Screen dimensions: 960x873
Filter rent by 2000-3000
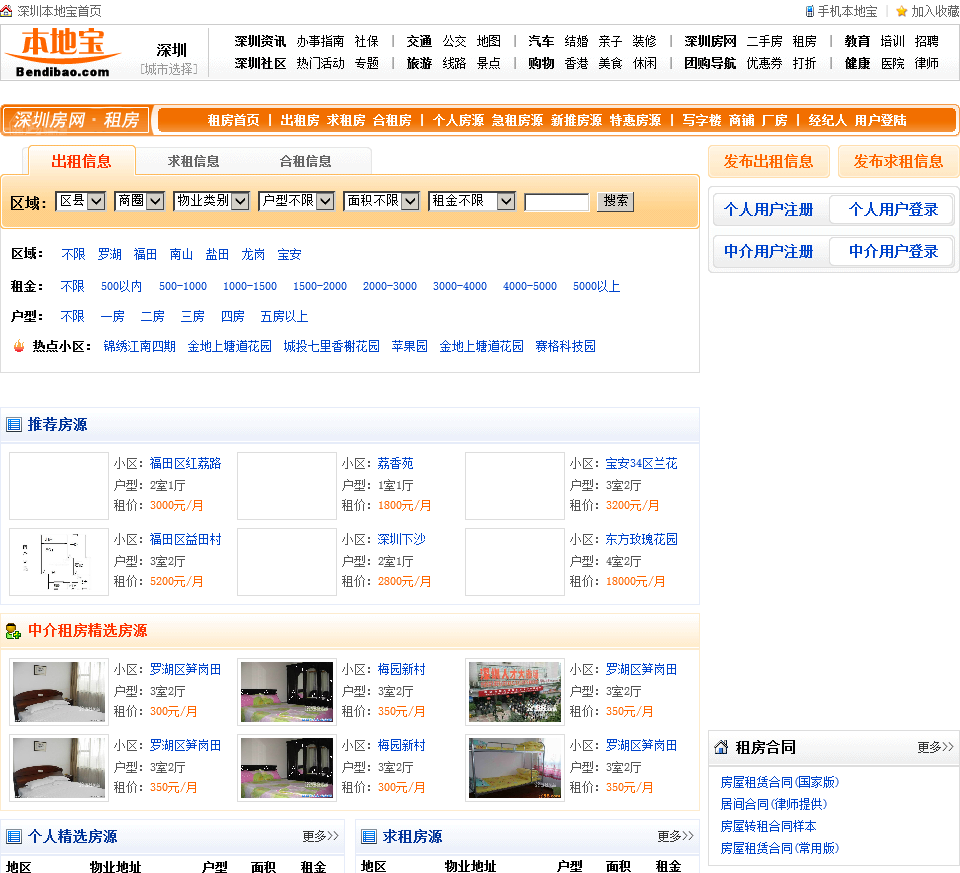click(389, 287)
